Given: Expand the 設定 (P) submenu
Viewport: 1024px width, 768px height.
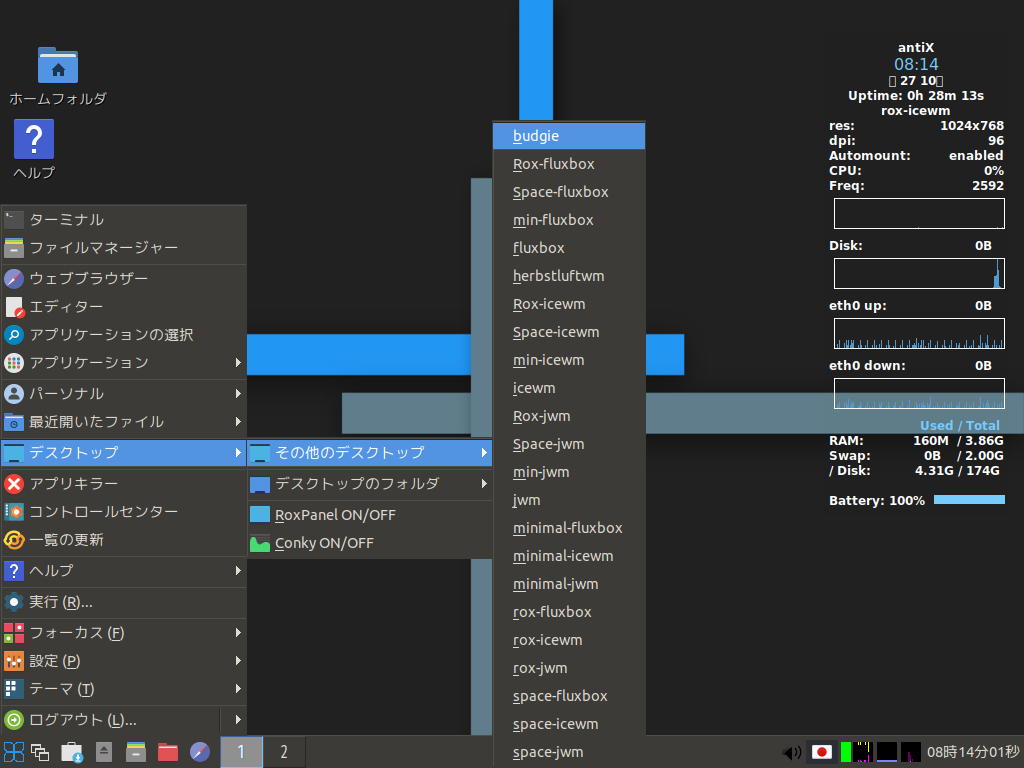Looking at the screenshot, I should pos(124,660).
